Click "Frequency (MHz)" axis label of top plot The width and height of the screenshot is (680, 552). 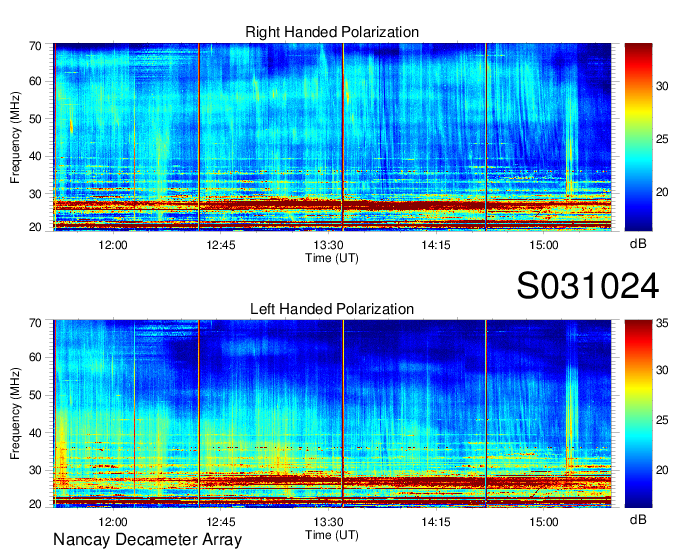[15, 137]
